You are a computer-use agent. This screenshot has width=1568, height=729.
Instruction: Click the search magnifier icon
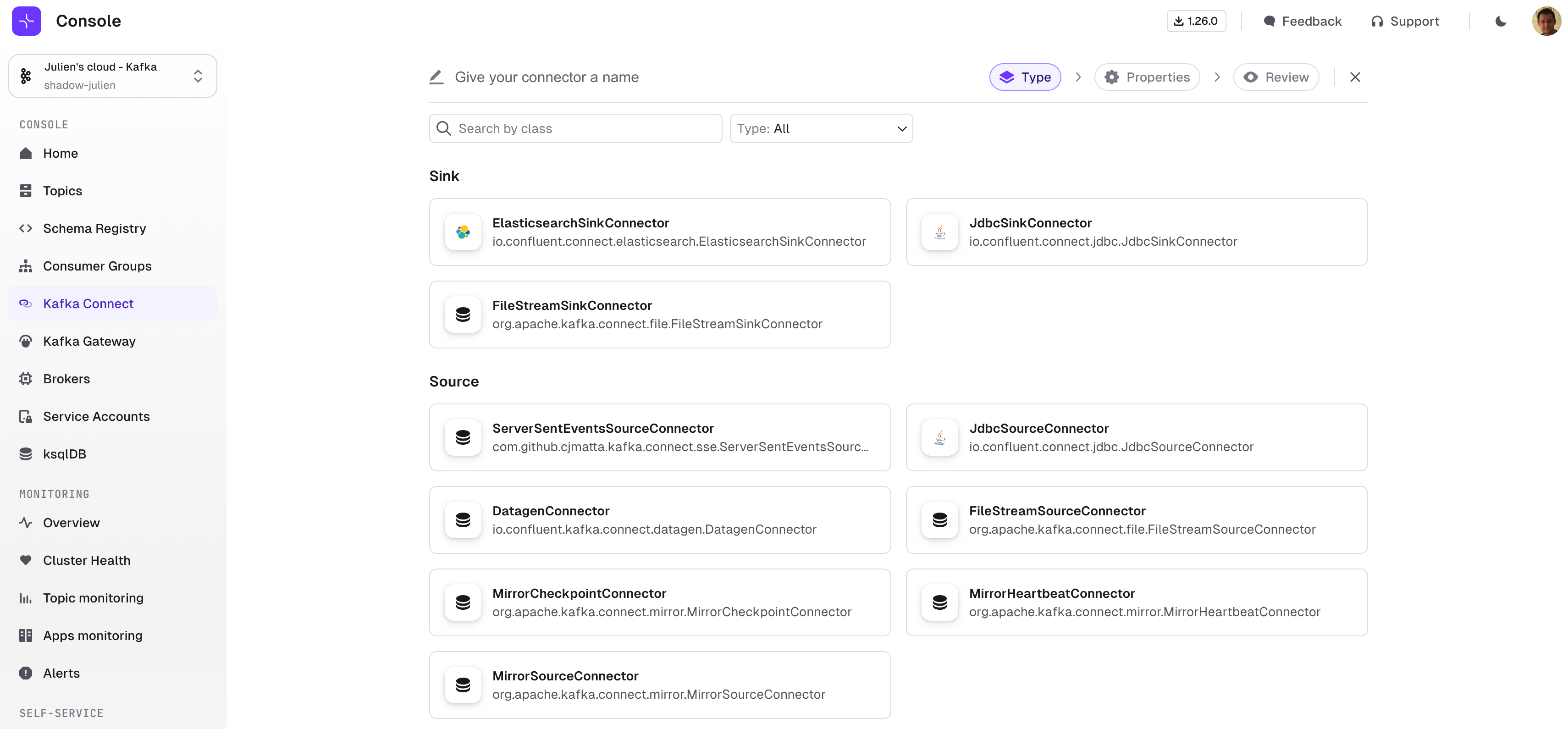tap(444, 128)
